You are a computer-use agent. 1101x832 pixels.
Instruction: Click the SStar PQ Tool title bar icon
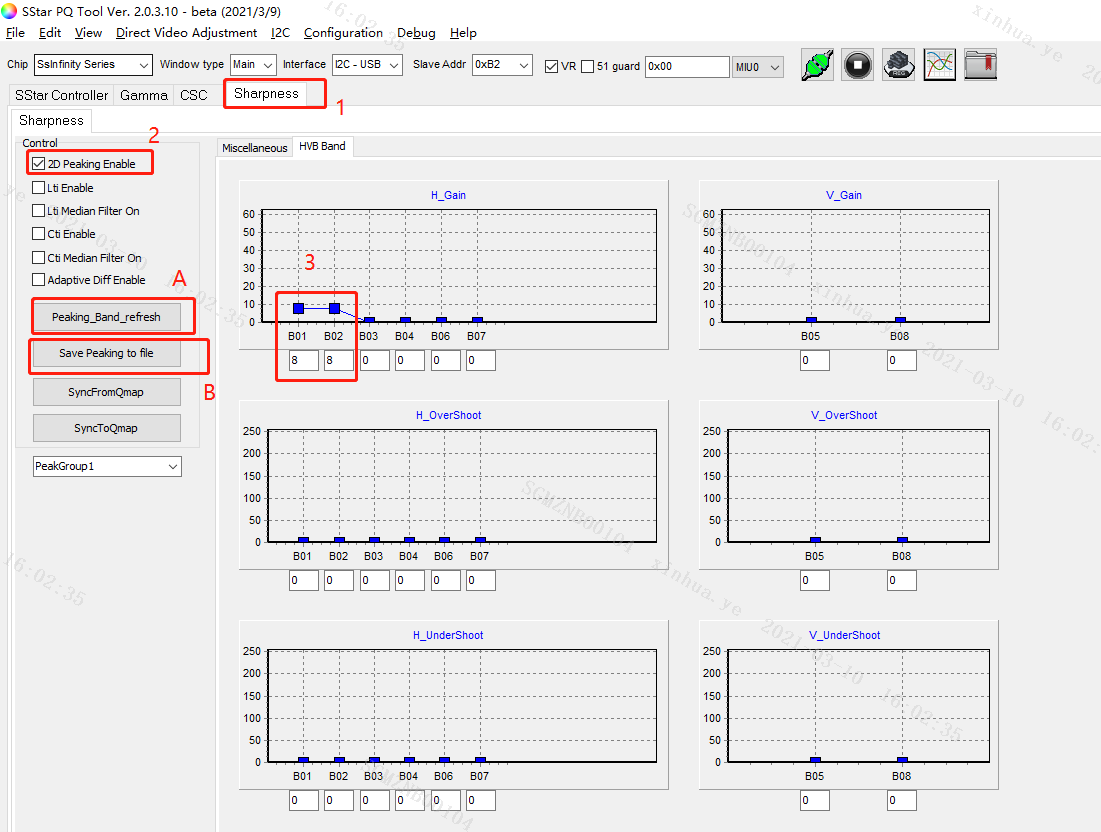(x=10, y=11)
